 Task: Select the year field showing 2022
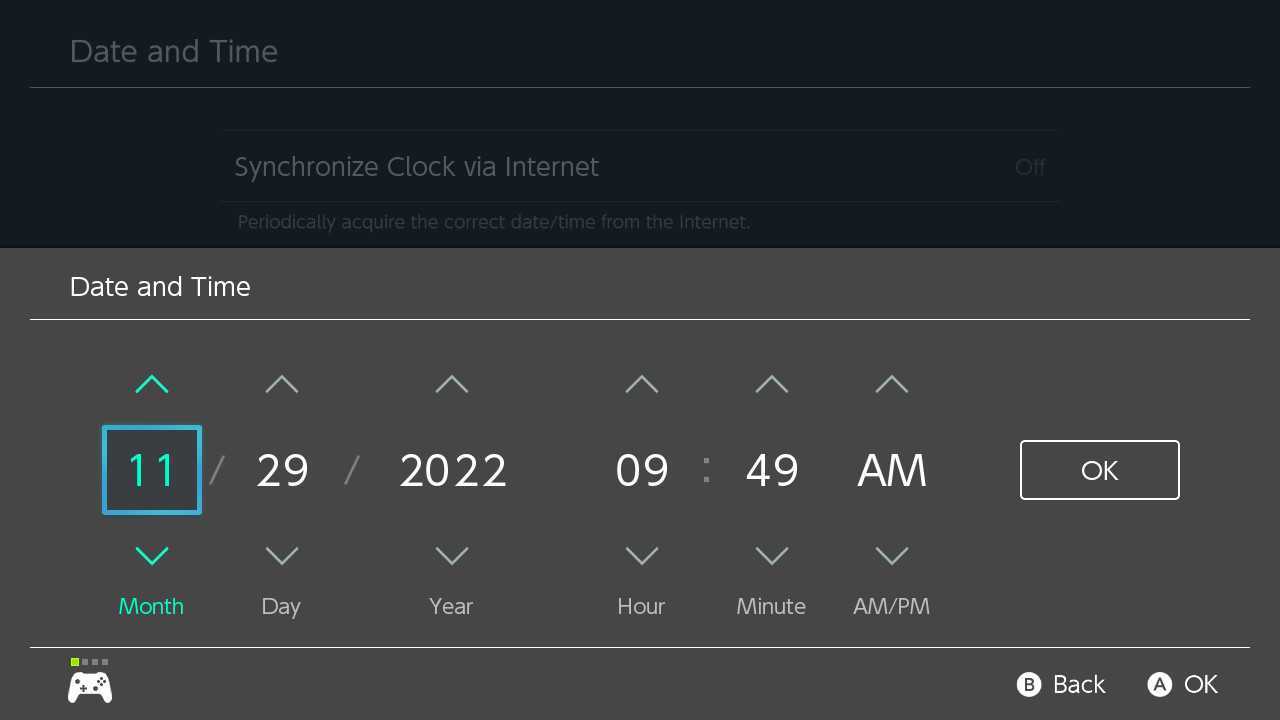coord(453,470)
